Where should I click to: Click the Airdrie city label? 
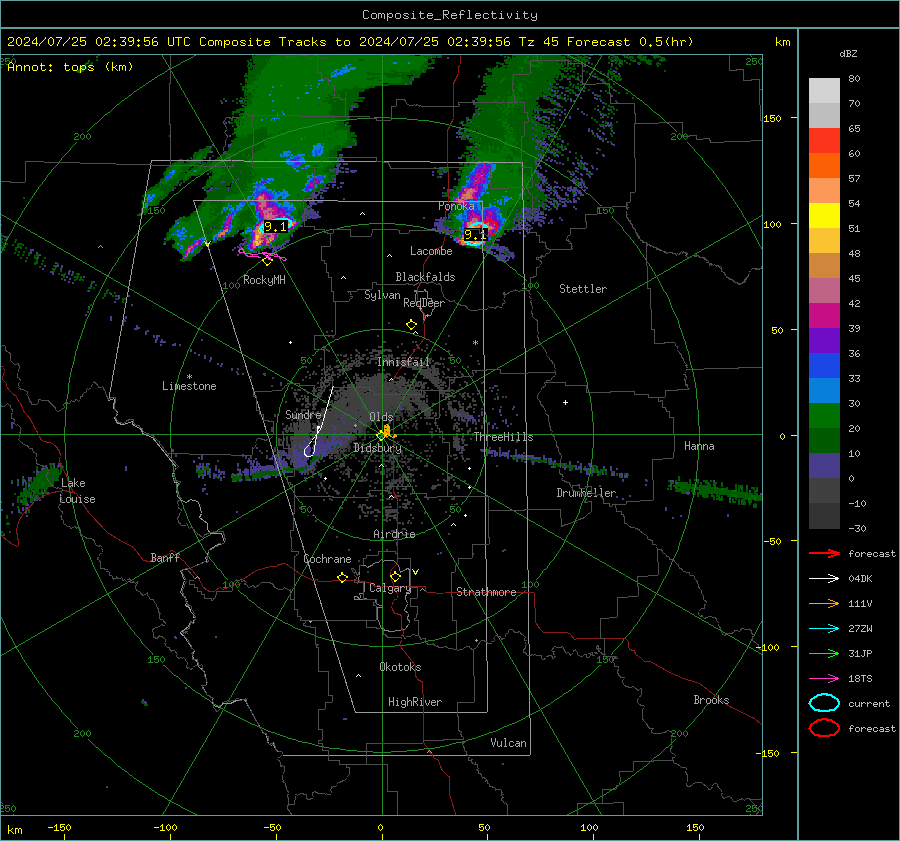(394, 534)
